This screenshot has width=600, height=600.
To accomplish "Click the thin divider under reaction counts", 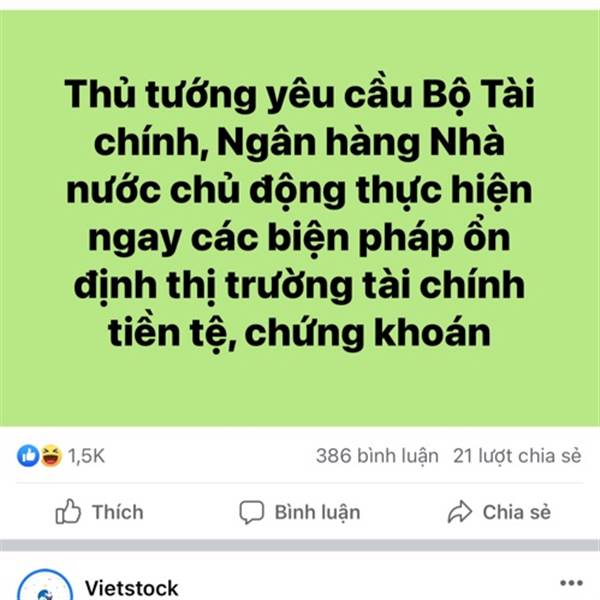I will pyautogui.click(x=300, y=483).
